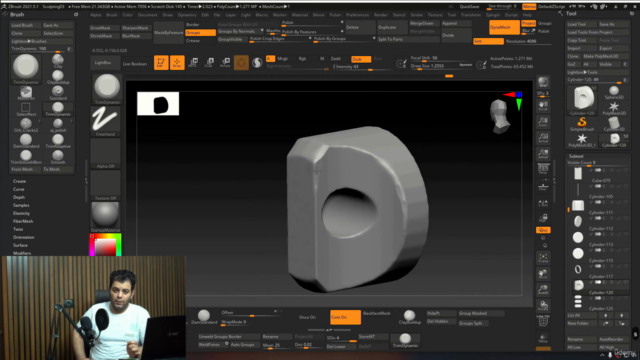Expand the Depth section in Brush palette
Viewport: 640px width, 360px height.
click(x=19, y=197)
